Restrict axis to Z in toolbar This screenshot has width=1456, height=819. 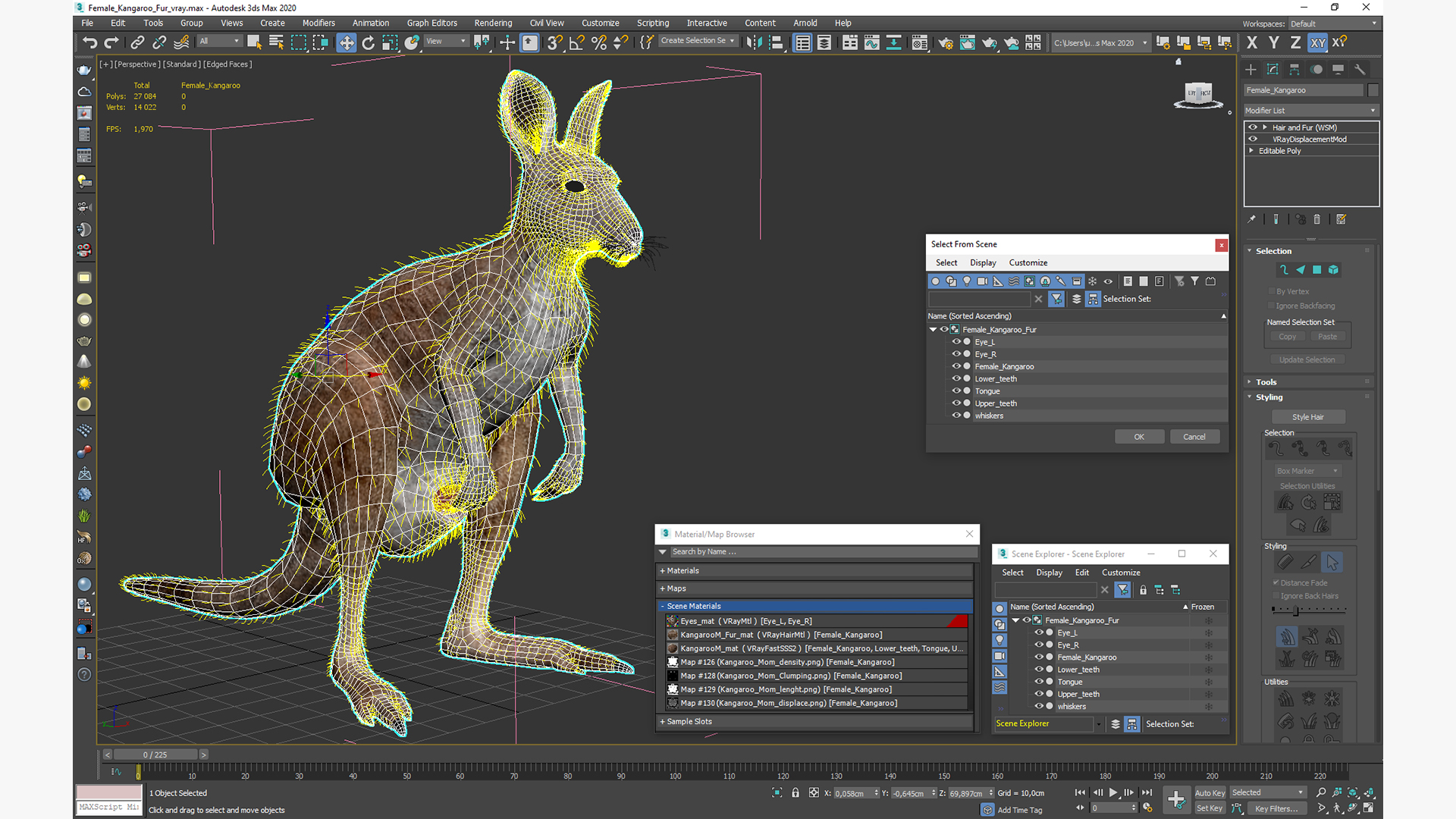tap(1296, 43)
